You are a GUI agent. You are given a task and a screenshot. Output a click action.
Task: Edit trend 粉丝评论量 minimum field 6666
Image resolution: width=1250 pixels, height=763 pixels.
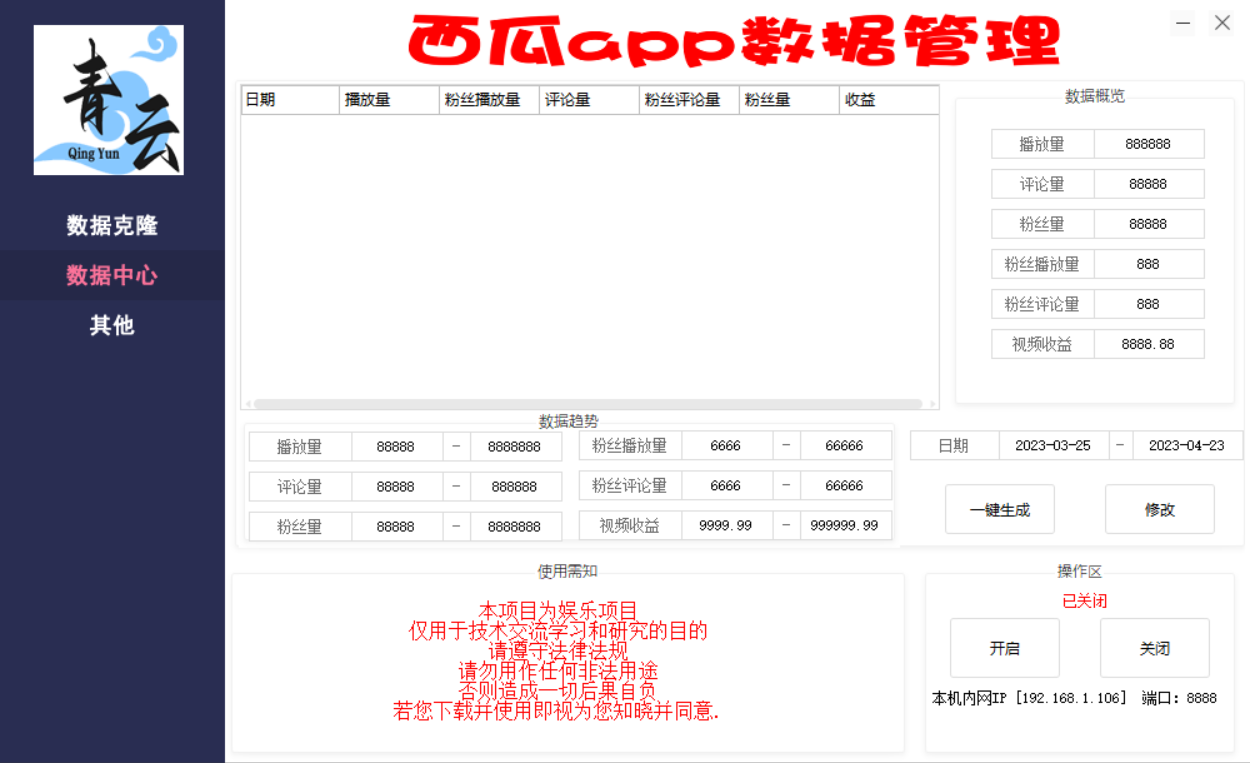coord(726,486)
